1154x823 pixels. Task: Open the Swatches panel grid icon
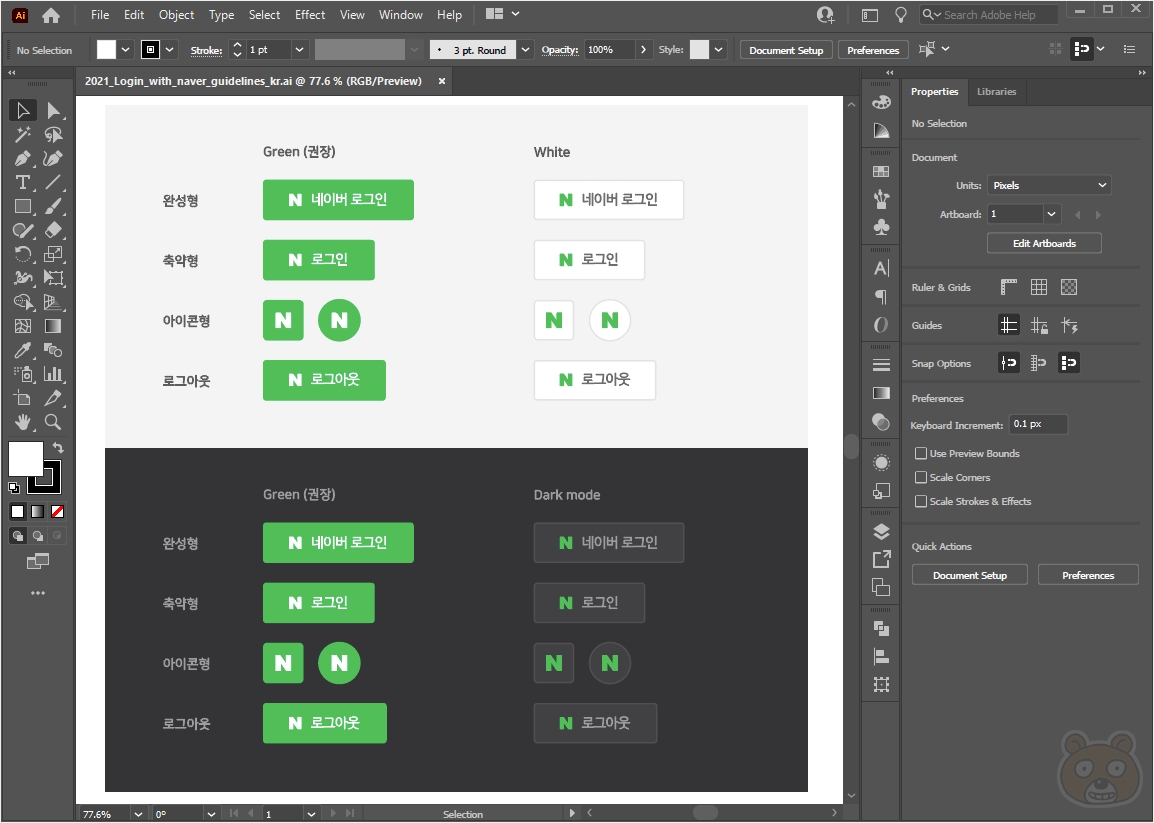point(881,172)
